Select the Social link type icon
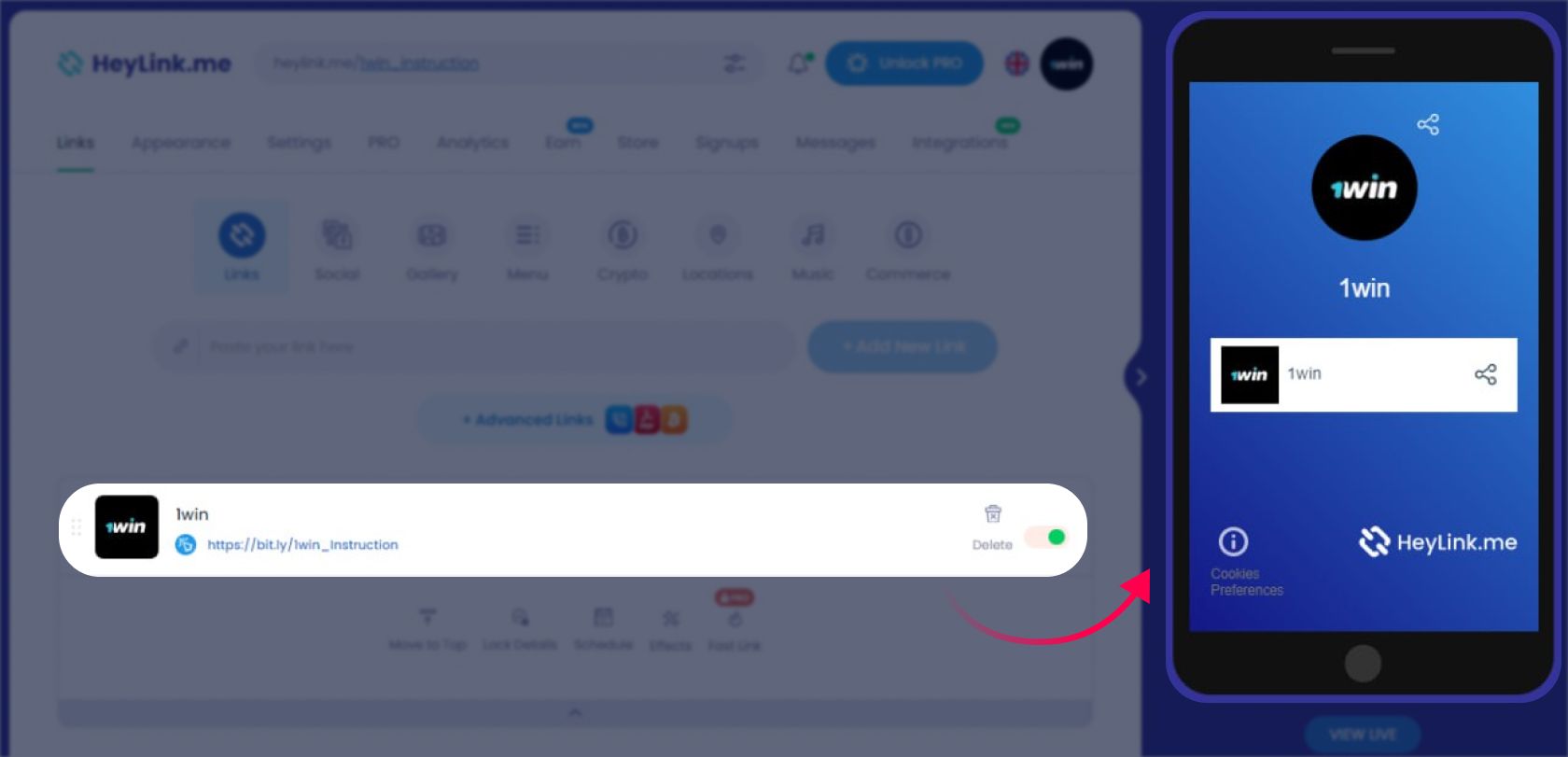The height and width of the screenshot is (757, 1568). [337, 248]
